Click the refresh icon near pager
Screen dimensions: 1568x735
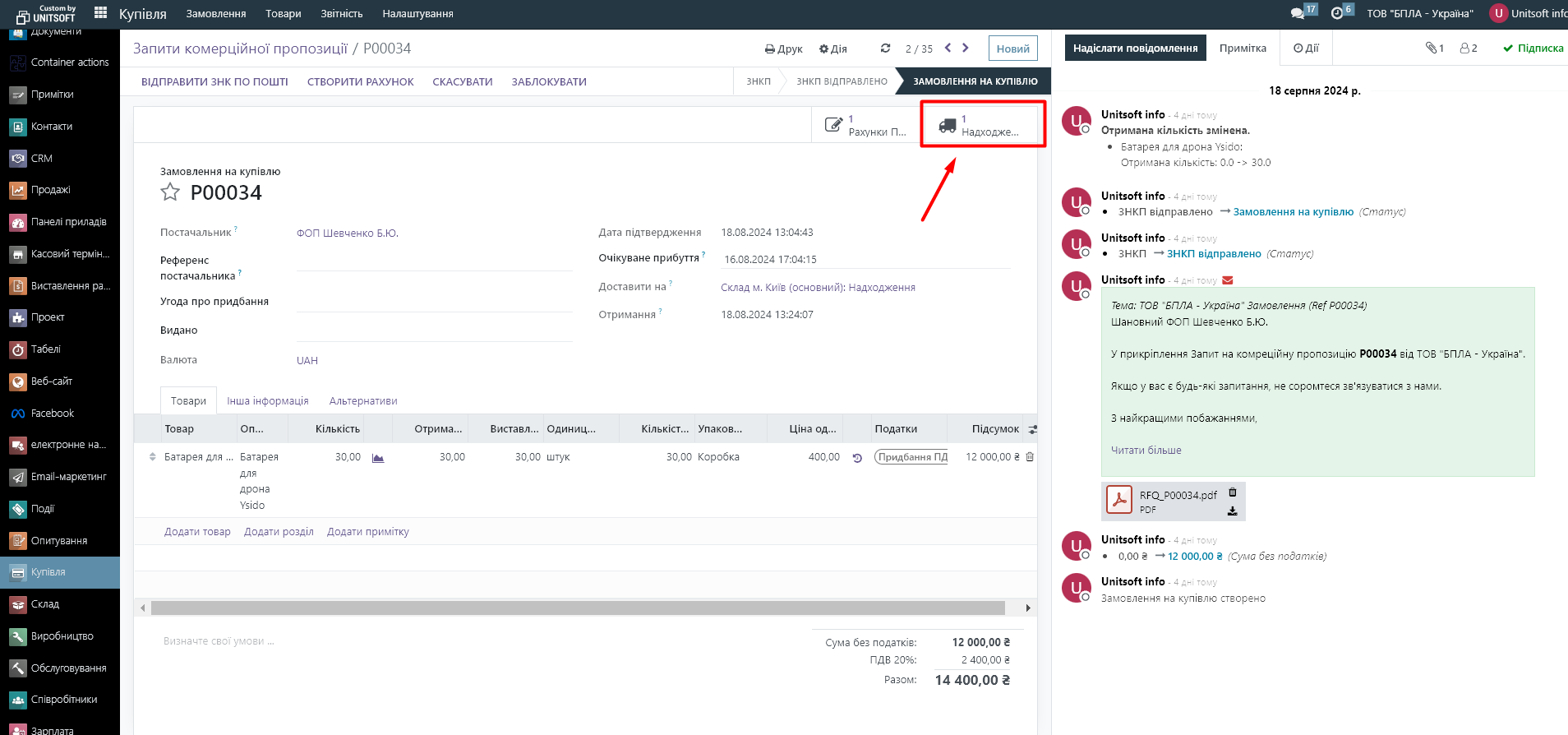pos(885,49)
